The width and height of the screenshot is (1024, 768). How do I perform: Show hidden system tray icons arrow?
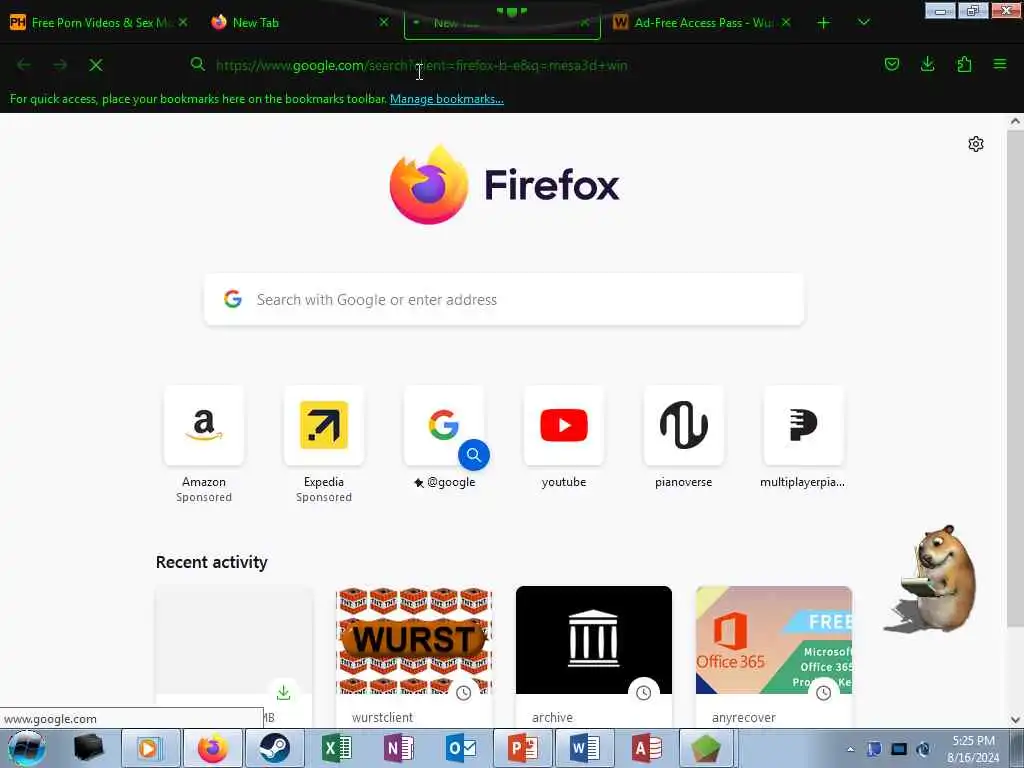(850, 749)
